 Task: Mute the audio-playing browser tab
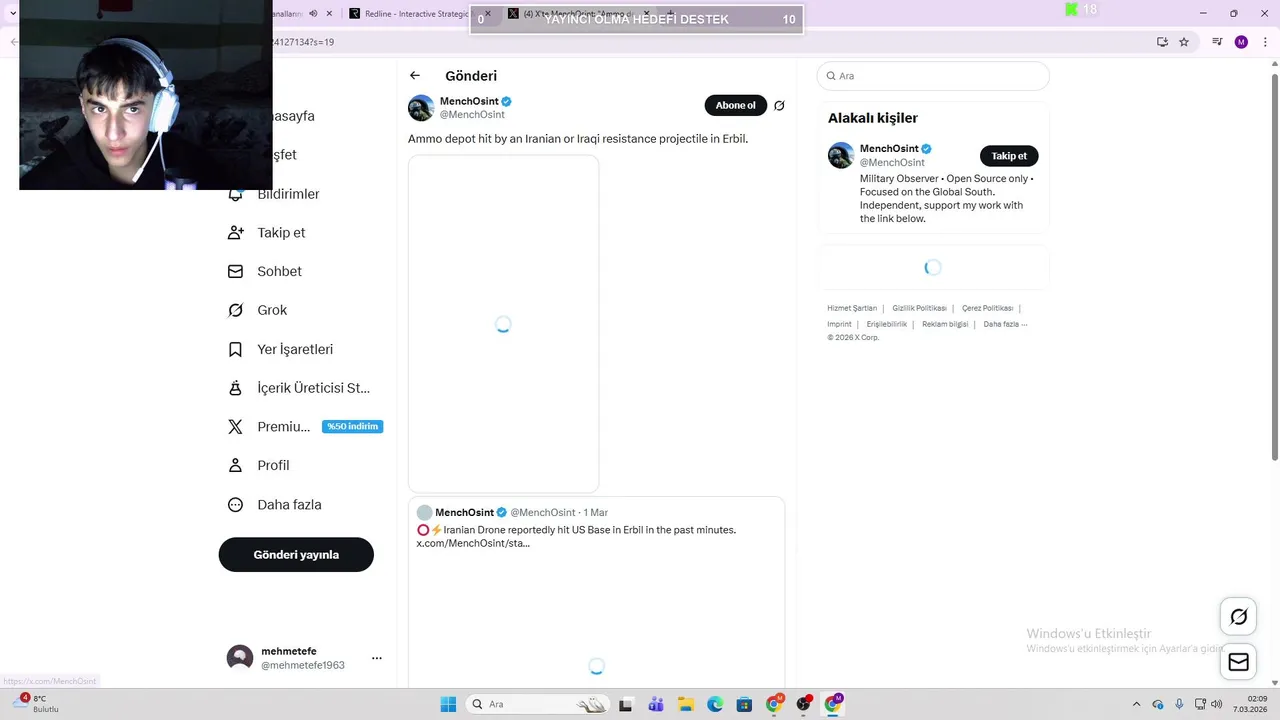pos(313,14)
